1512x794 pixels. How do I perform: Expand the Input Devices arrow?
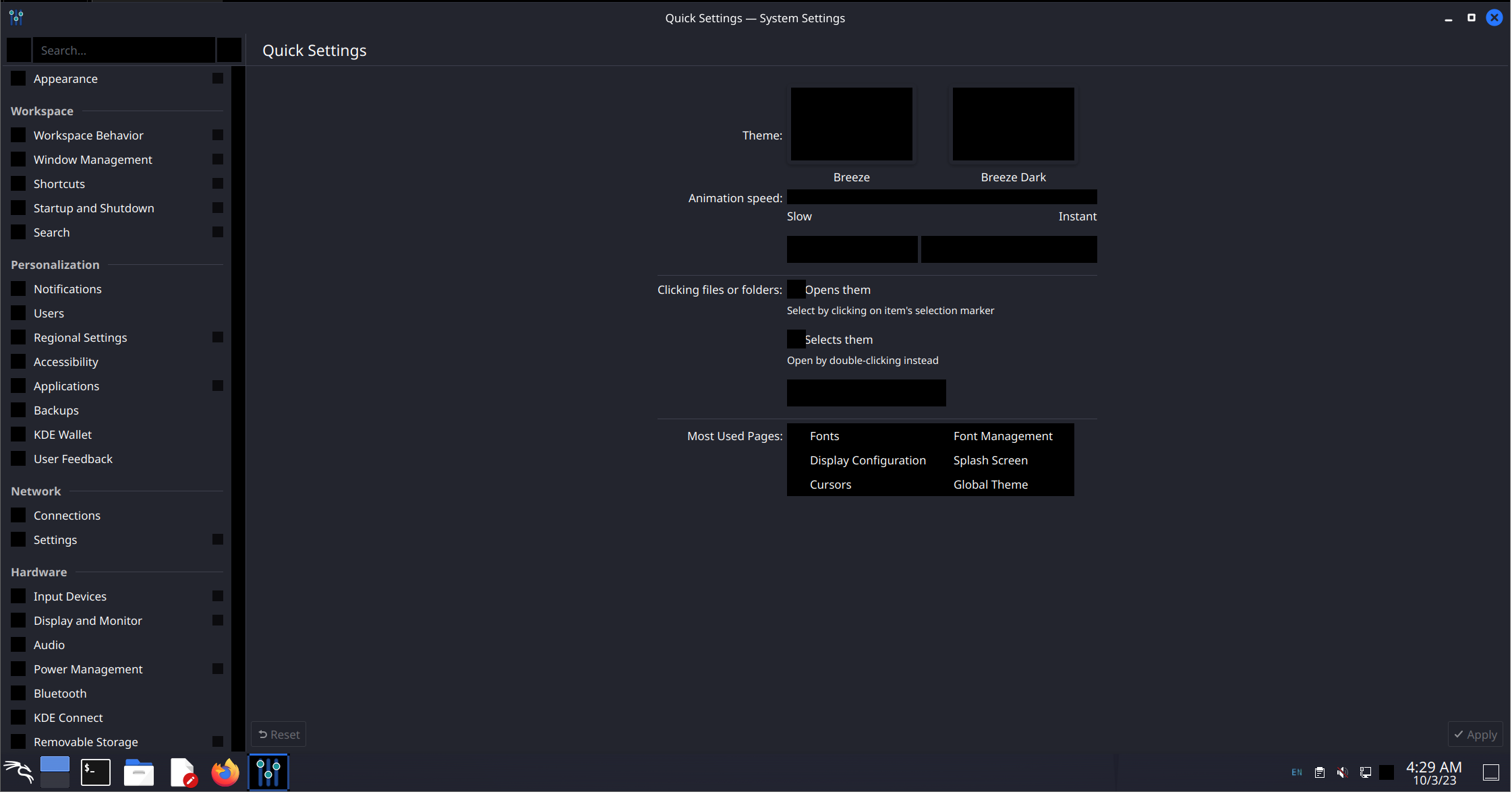click(x=218, y=597)
